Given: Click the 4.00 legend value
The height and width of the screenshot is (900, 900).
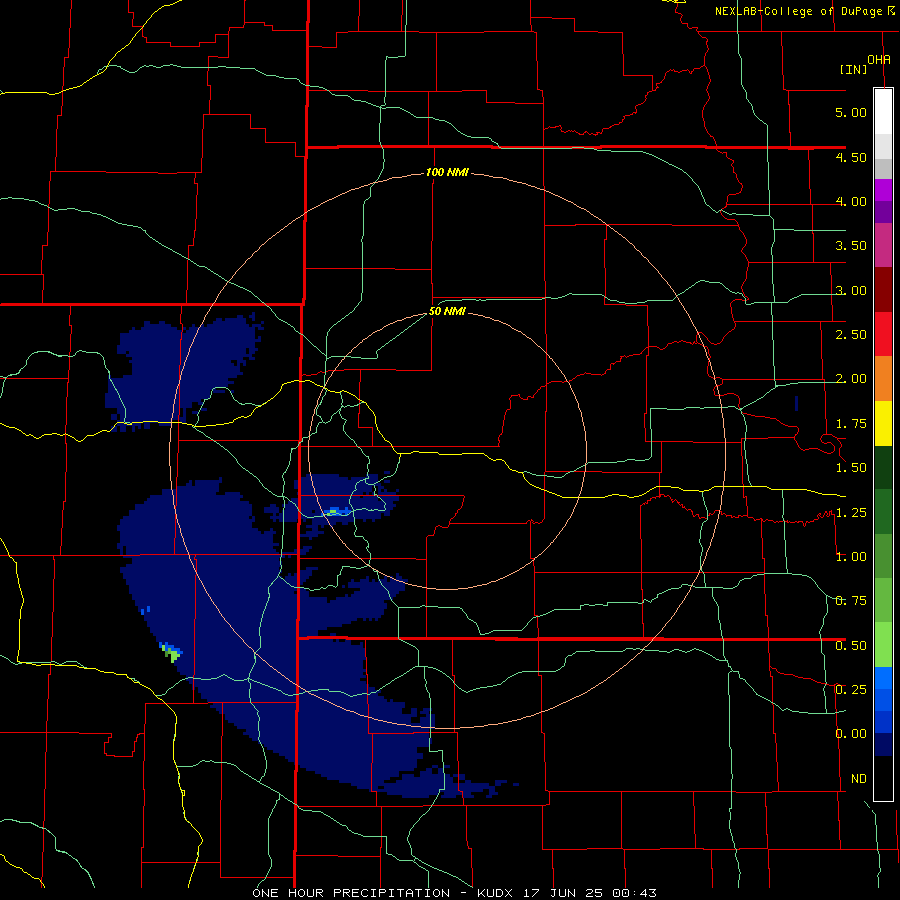Looking at the screenshot, I should (x=851, y=201).
